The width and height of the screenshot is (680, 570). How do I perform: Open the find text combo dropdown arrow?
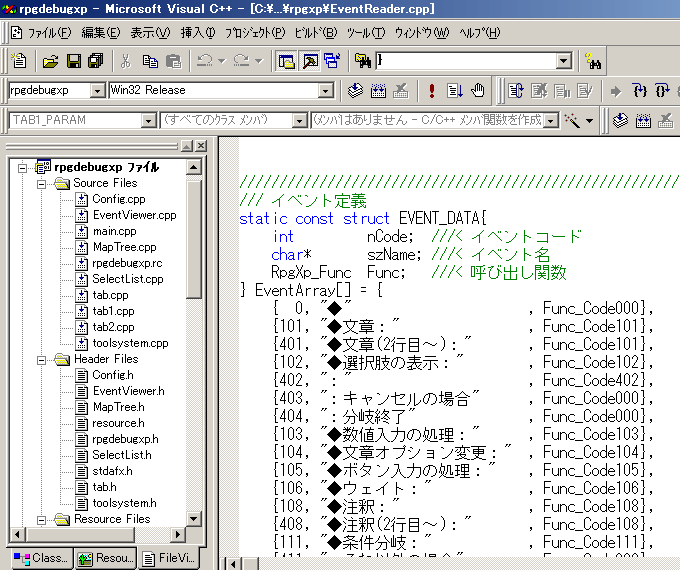pos(563,61)
